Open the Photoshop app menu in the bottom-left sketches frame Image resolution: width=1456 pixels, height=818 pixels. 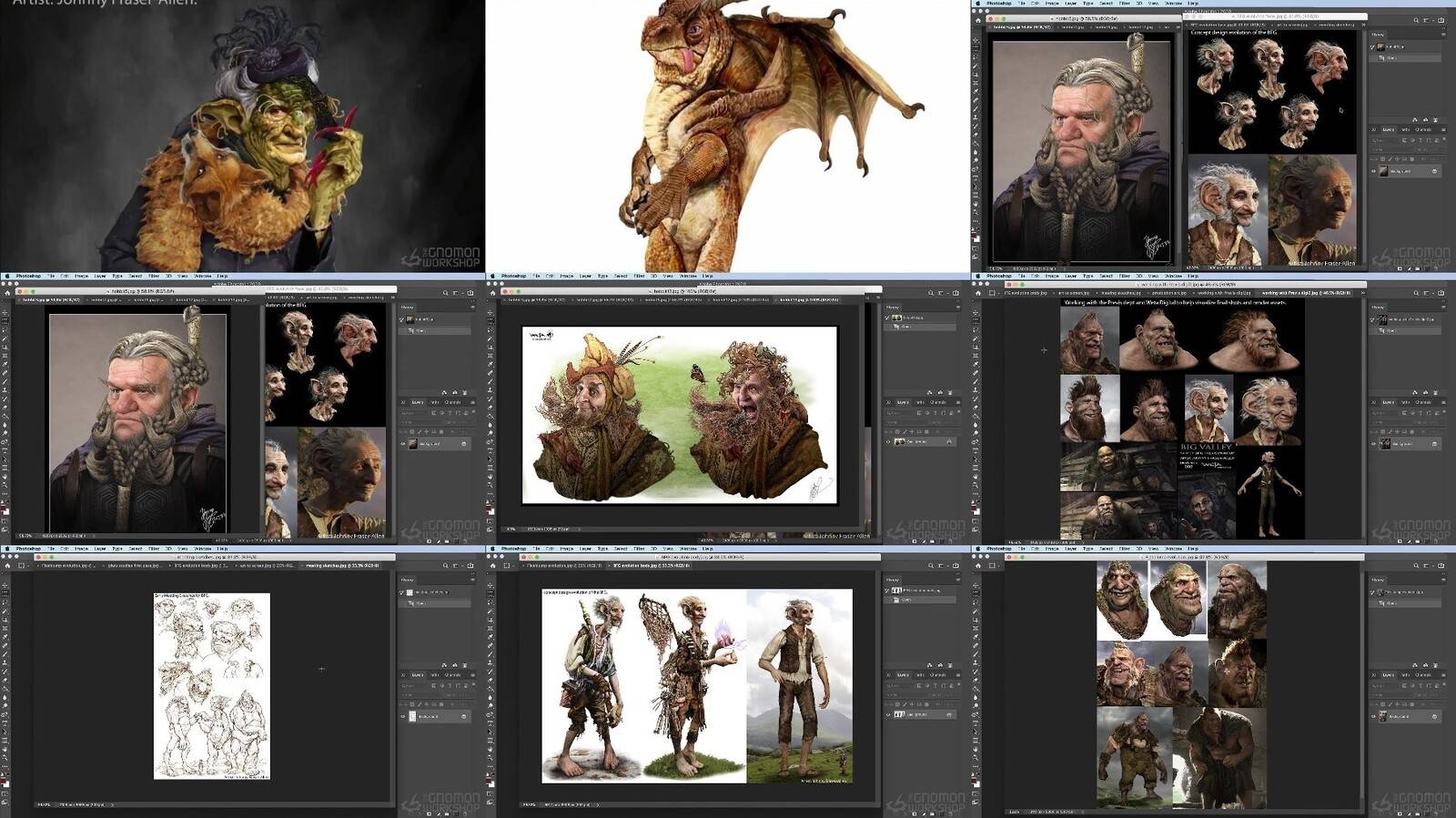(28, 549)
